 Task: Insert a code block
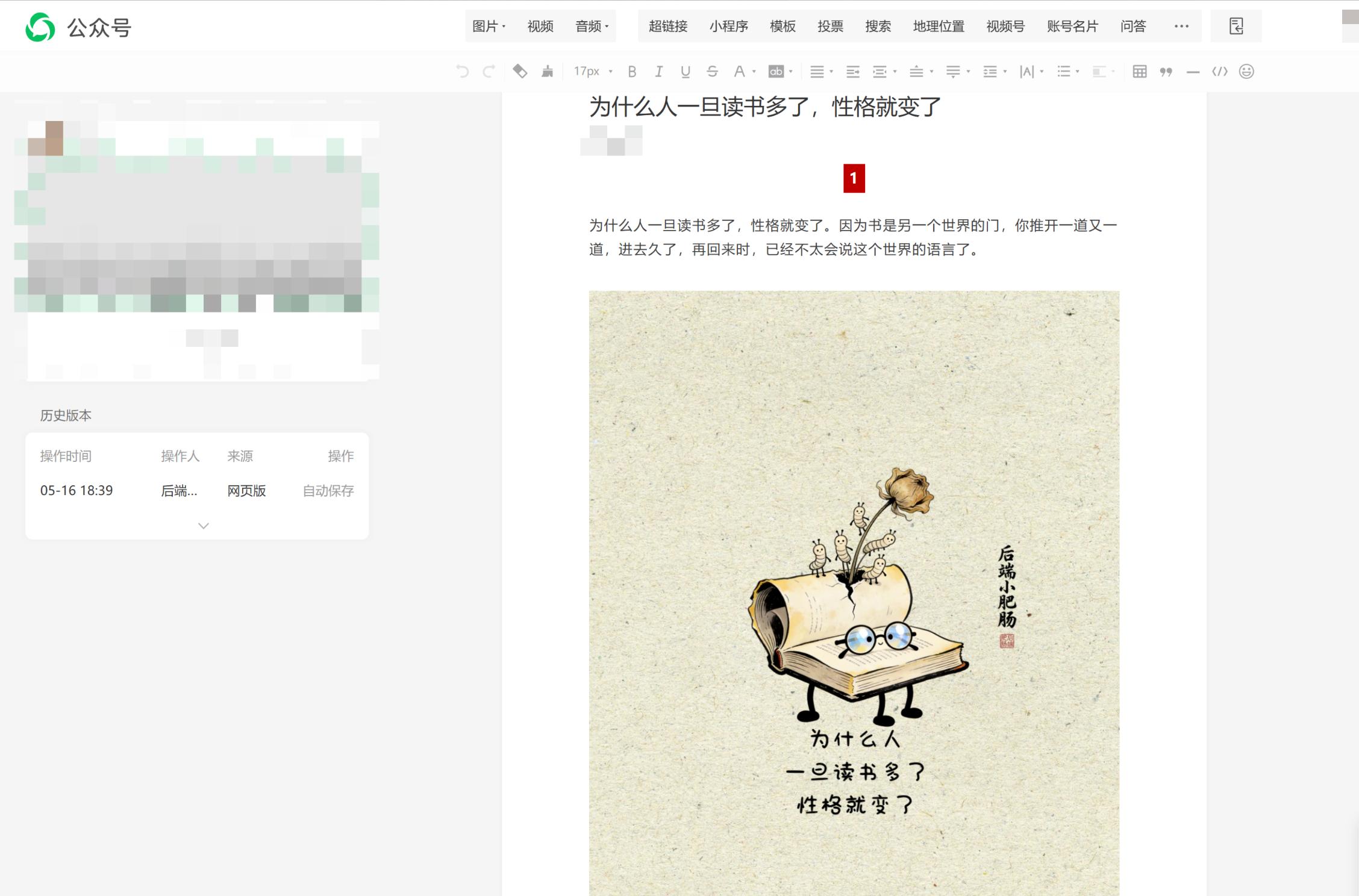[1220, 72]
